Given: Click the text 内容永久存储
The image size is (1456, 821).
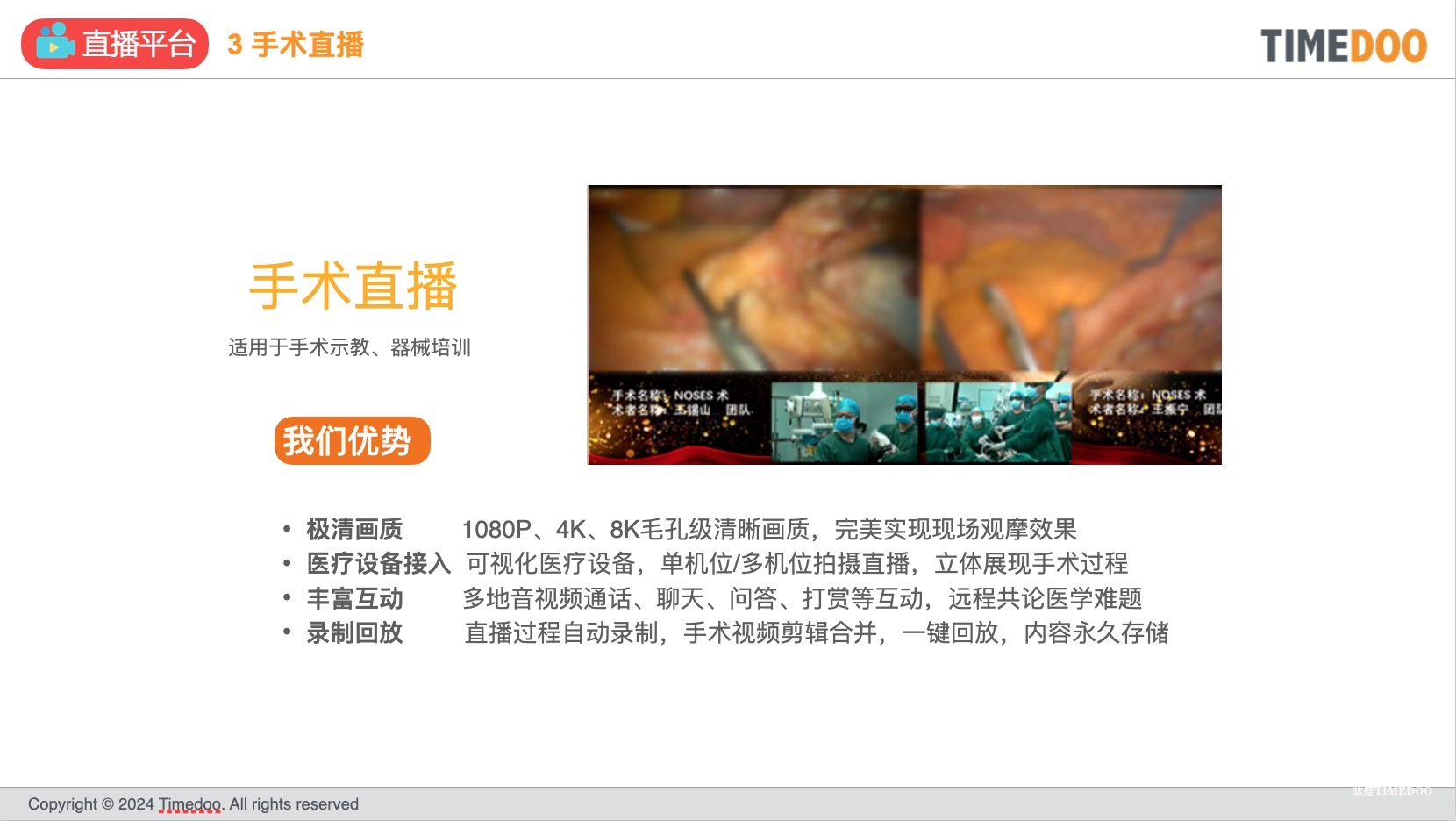Looking at the screenshot, I should [x=1096, y=632].
